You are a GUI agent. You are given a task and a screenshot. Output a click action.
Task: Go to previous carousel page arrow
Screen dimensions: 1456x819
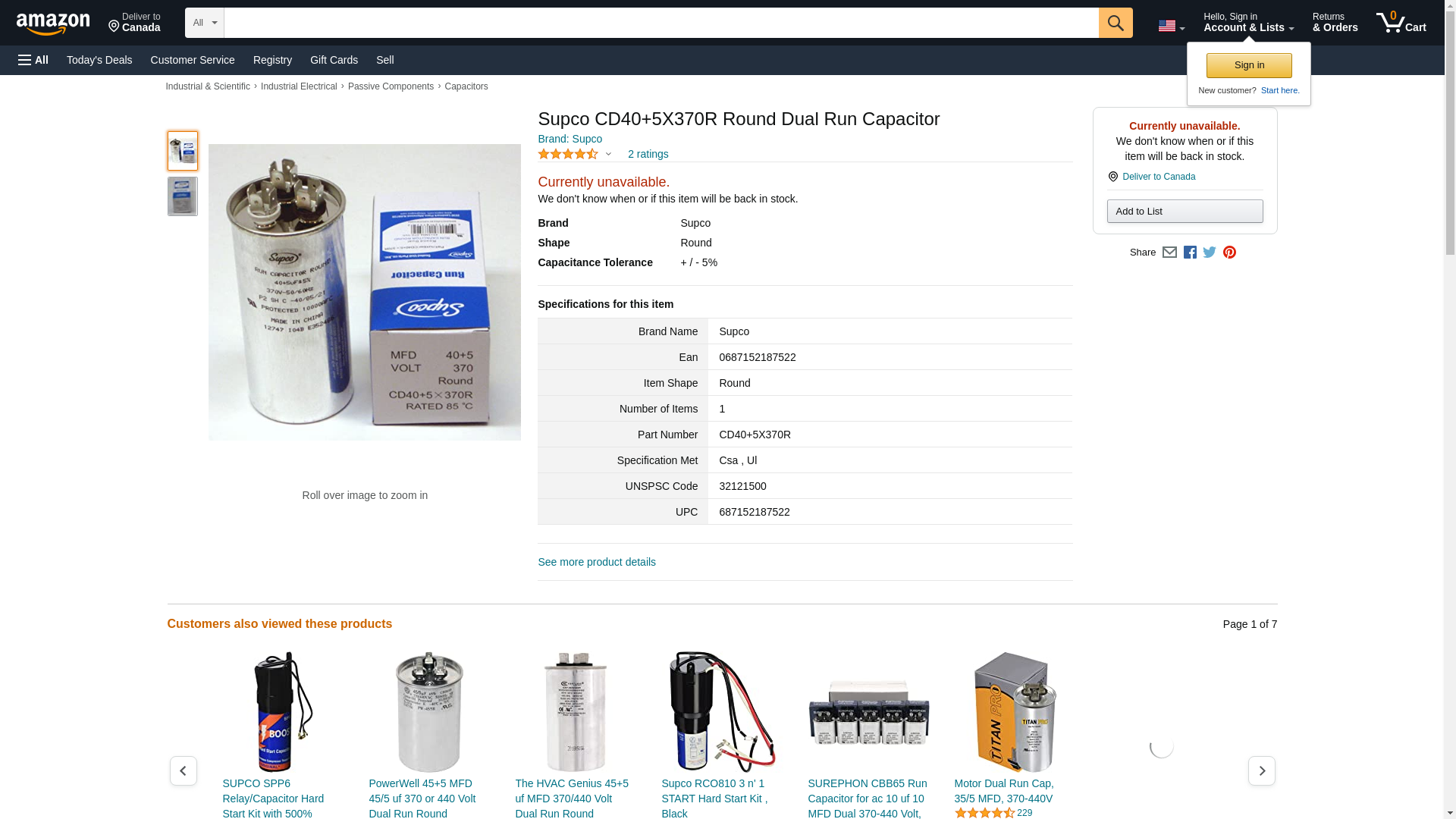pos(183,770)
